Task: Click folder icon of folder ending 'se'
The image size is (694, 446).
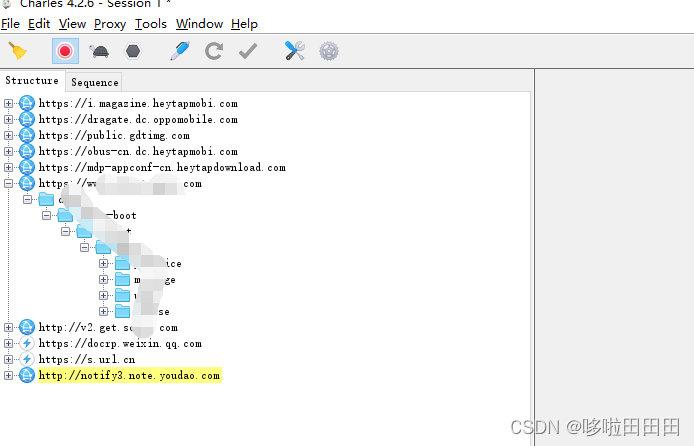Action: pyautogui.click(x=123, y=311)
